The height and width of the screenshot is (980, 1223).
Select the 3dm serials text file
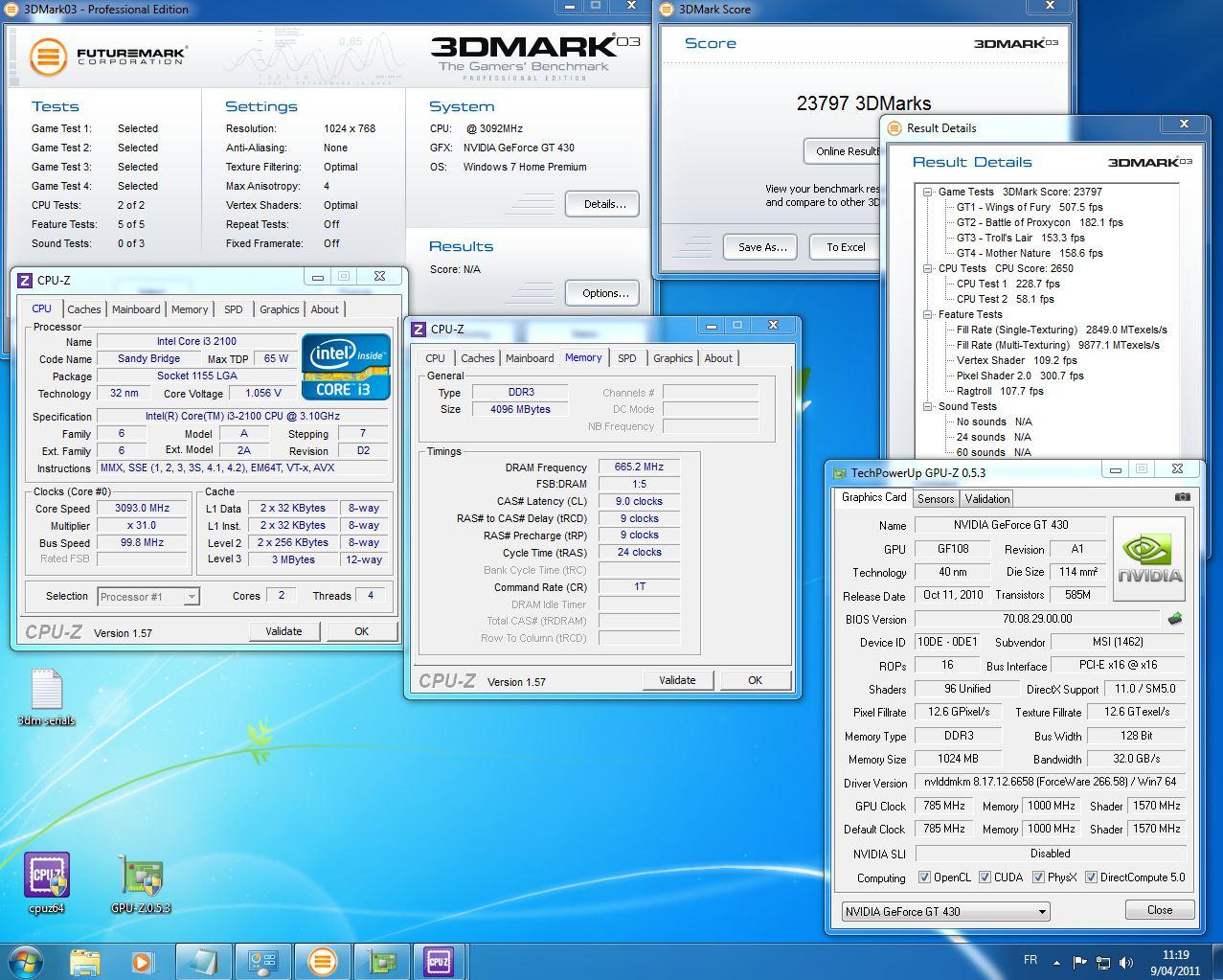point(46,696)
